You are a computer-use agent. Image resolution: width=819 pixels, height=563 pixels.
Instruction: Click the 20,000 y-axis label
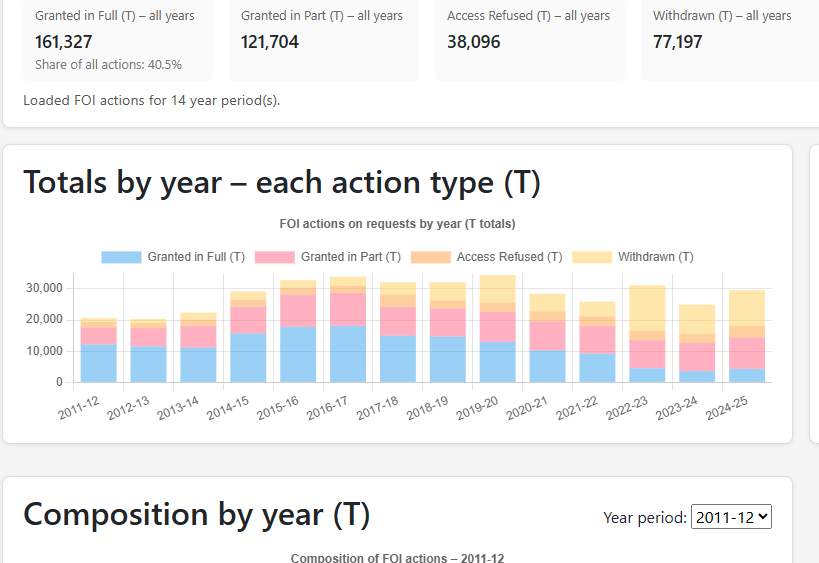[x=44, y=320]
